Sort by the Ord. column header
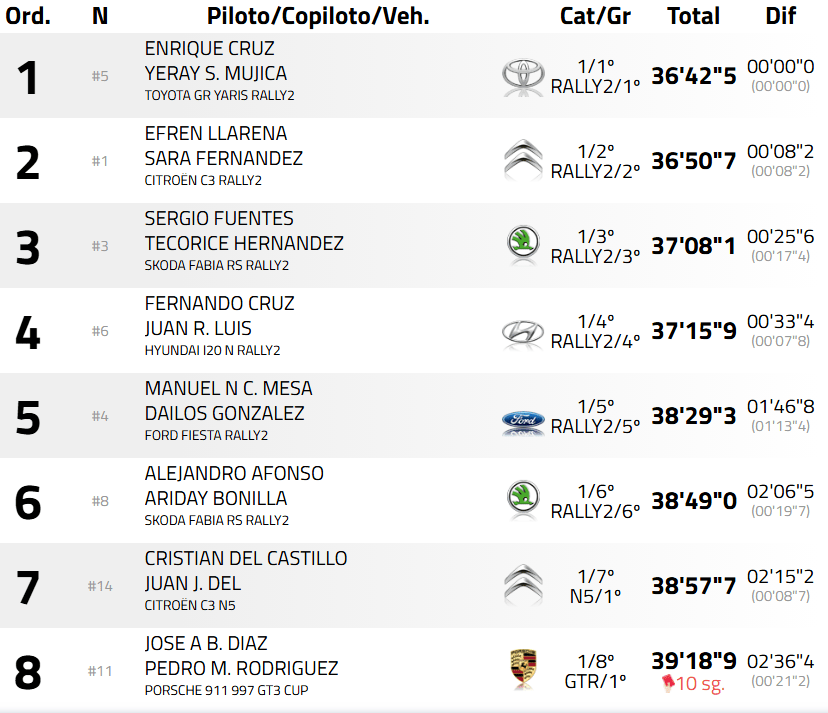This screenshot has width=828, height=713. [x=28, y=16]
